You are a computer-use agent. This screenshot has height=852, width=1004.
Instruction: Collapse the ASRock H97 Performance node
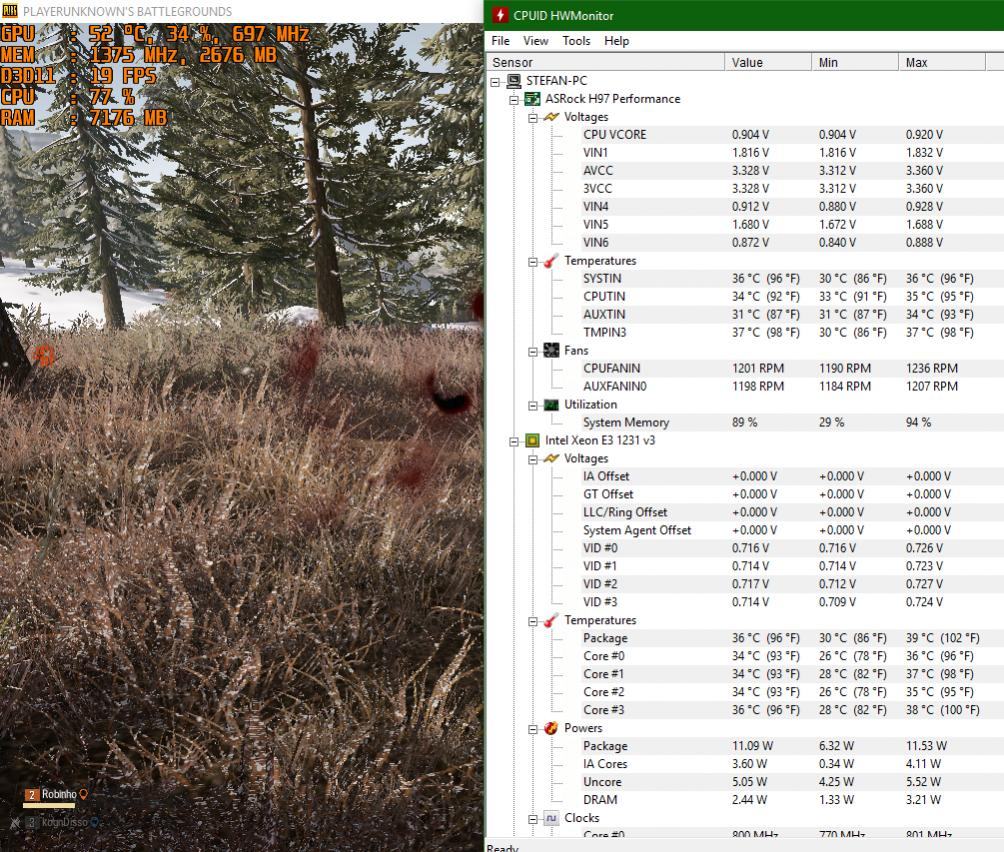[514, 100]
